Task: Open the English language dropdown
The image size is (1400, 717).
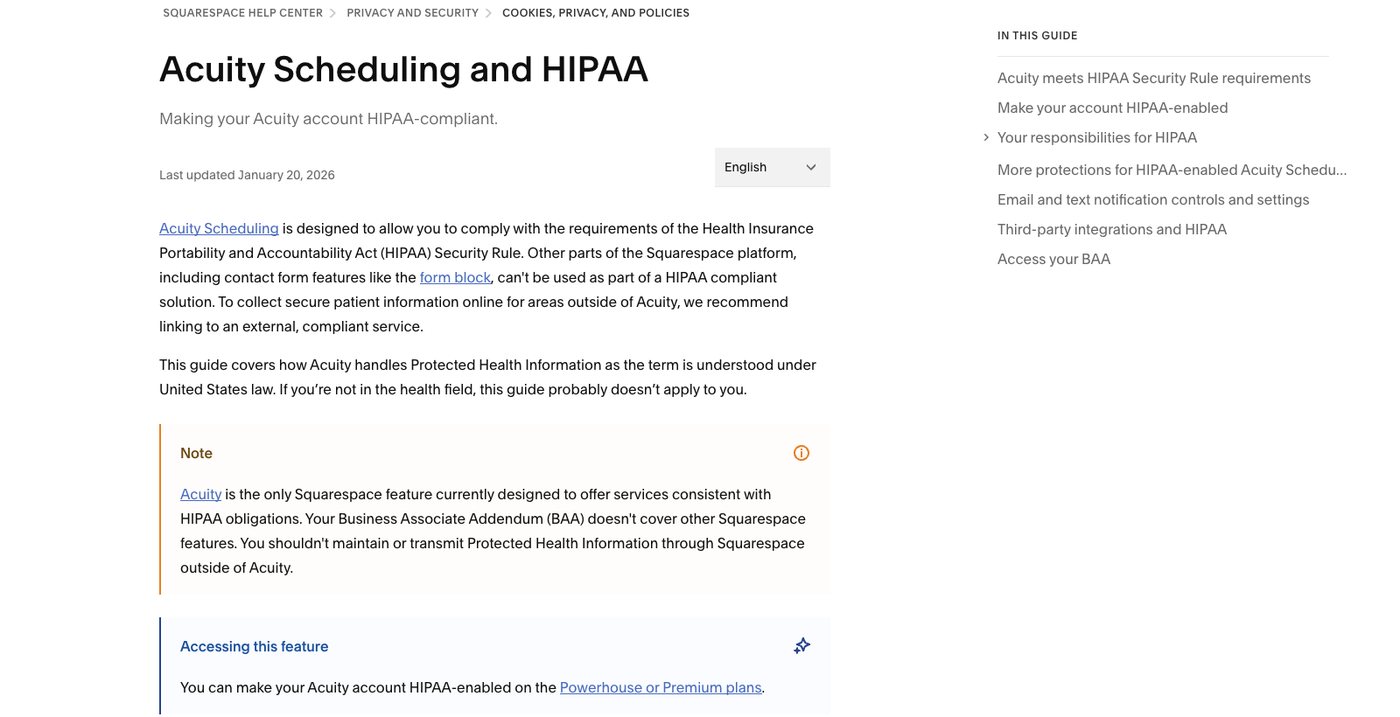Action: pyautogui.click(x=772, y=167)
